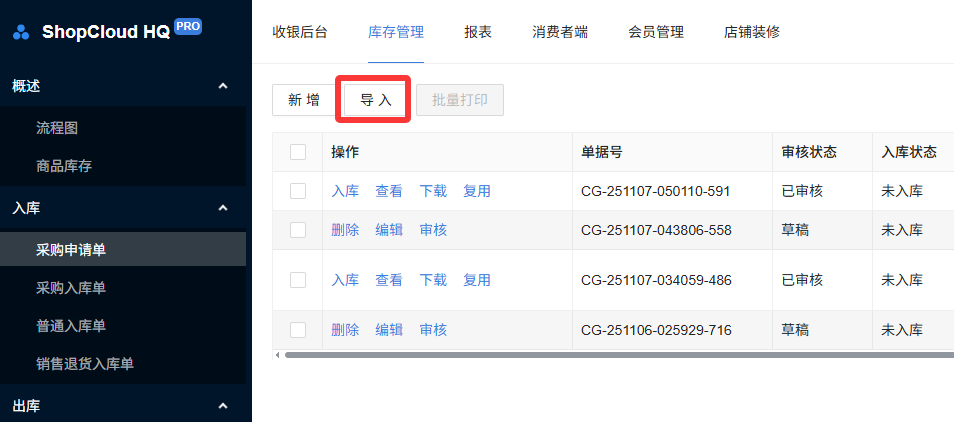Open 商品库存 in the sidebar
This screenshot has width=954, height=422.
(64, 166)
